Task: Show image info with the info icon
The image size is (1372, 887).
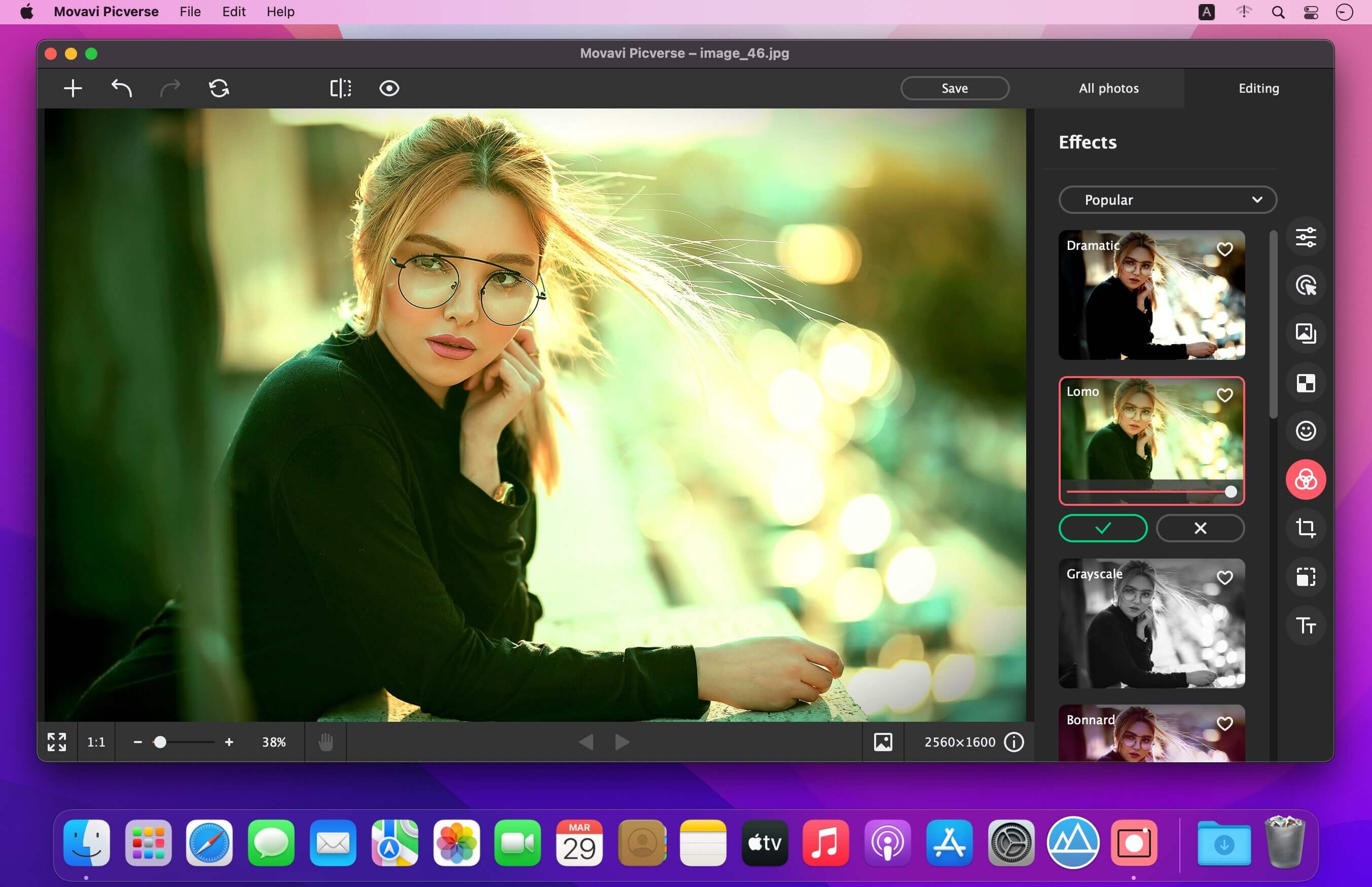Action: [x=1014, y=742]
